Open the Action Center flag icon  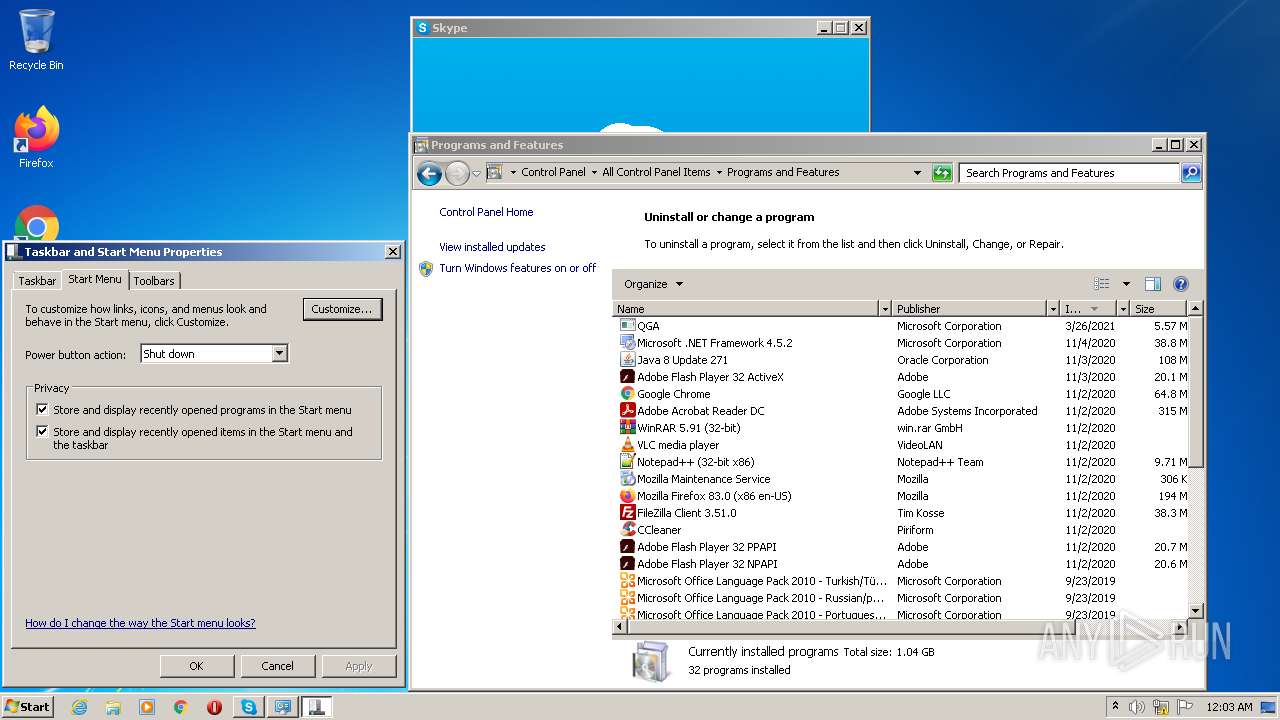pos(1184,707)
